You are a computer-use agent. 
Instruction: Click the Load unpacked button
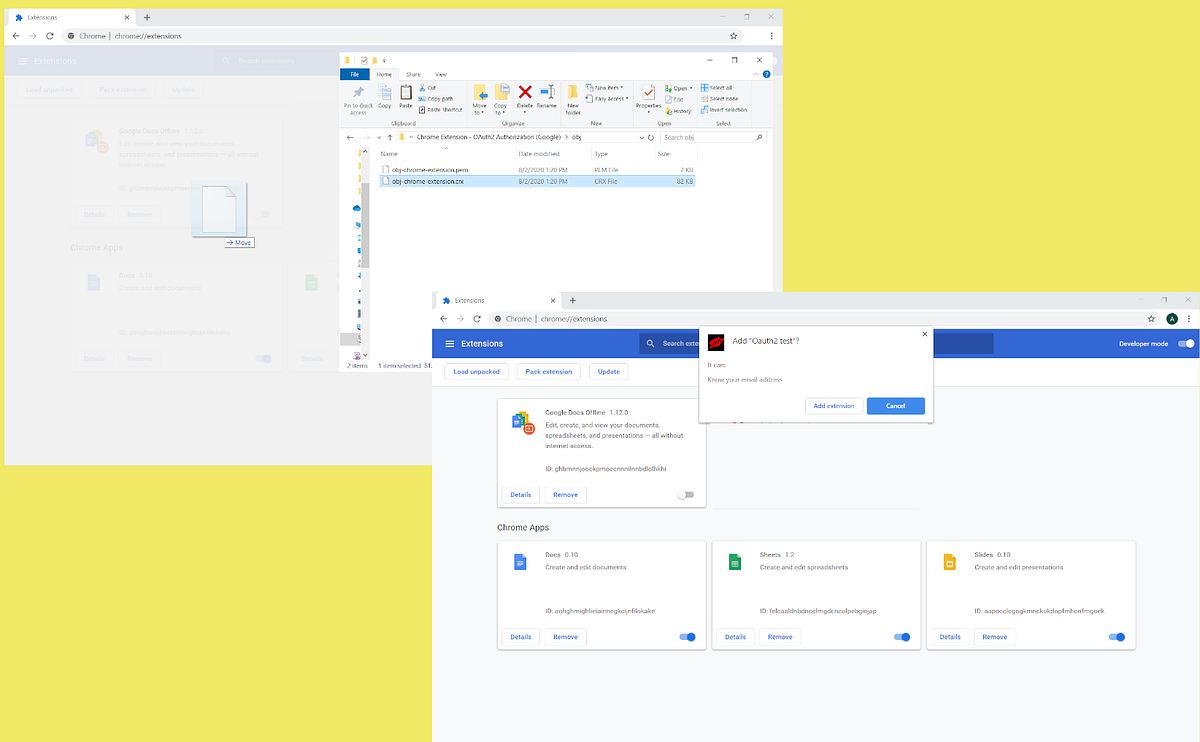(x=476, y=371)
